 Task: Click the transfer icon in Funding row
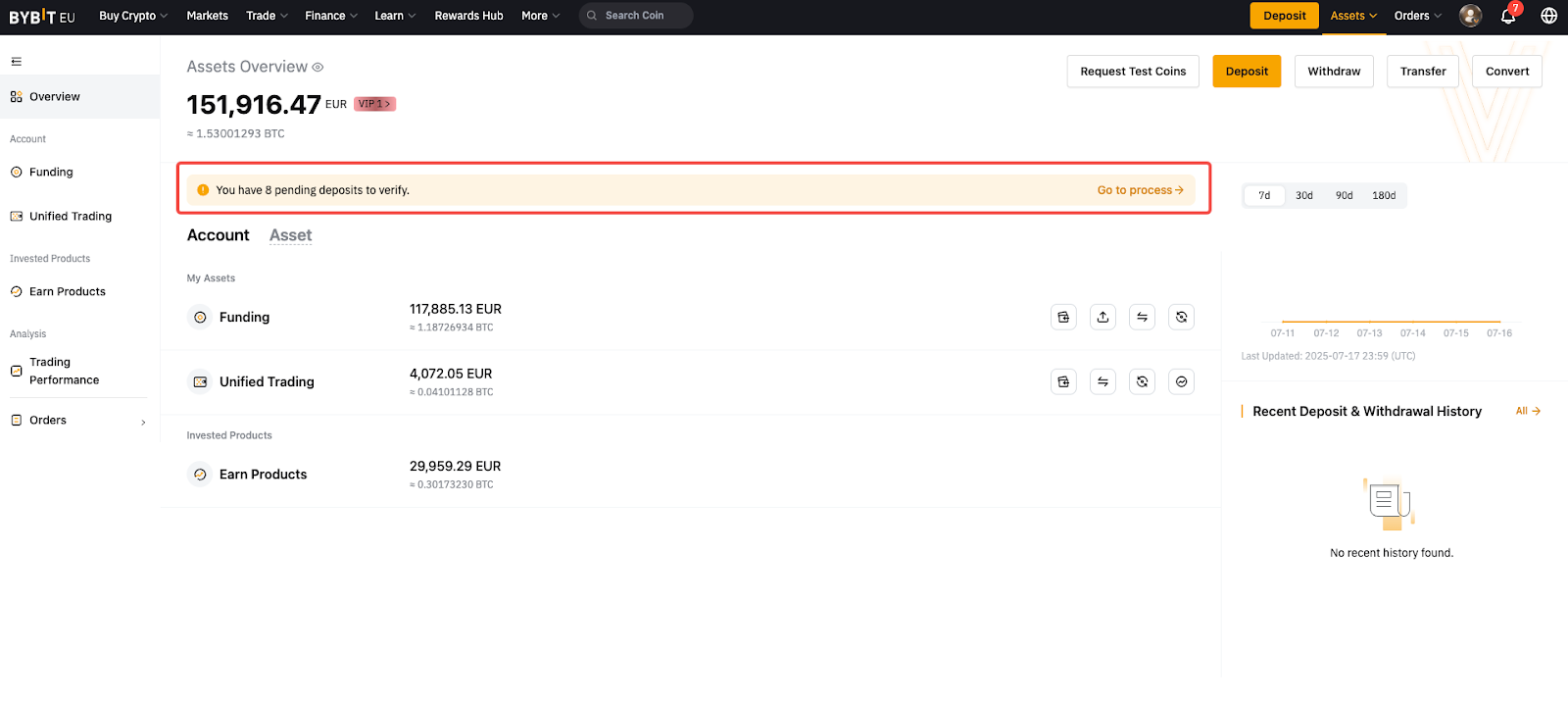(x=1142, y=317)
